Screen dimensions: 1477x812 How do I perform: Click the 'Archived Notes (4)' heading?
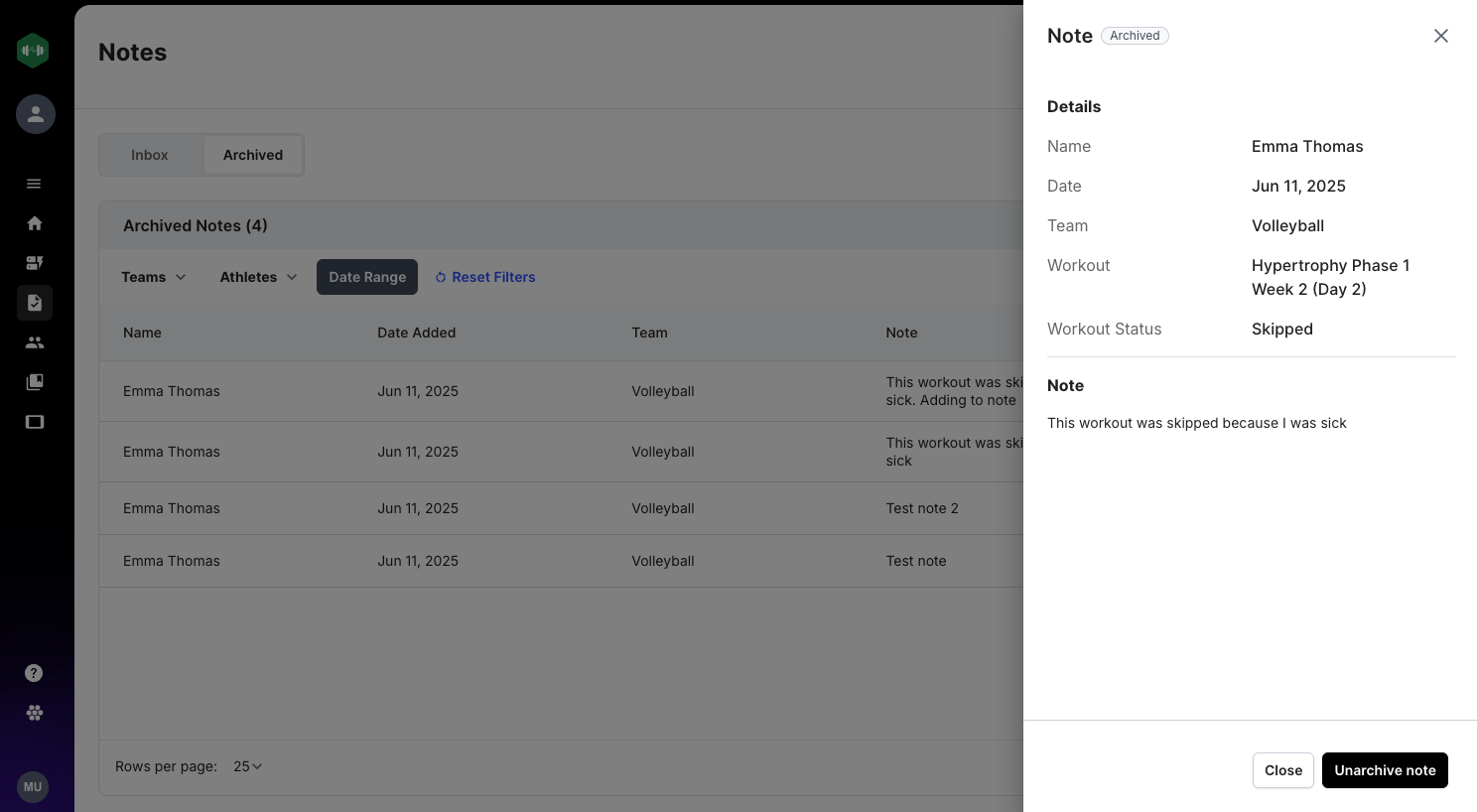(196, 225)
